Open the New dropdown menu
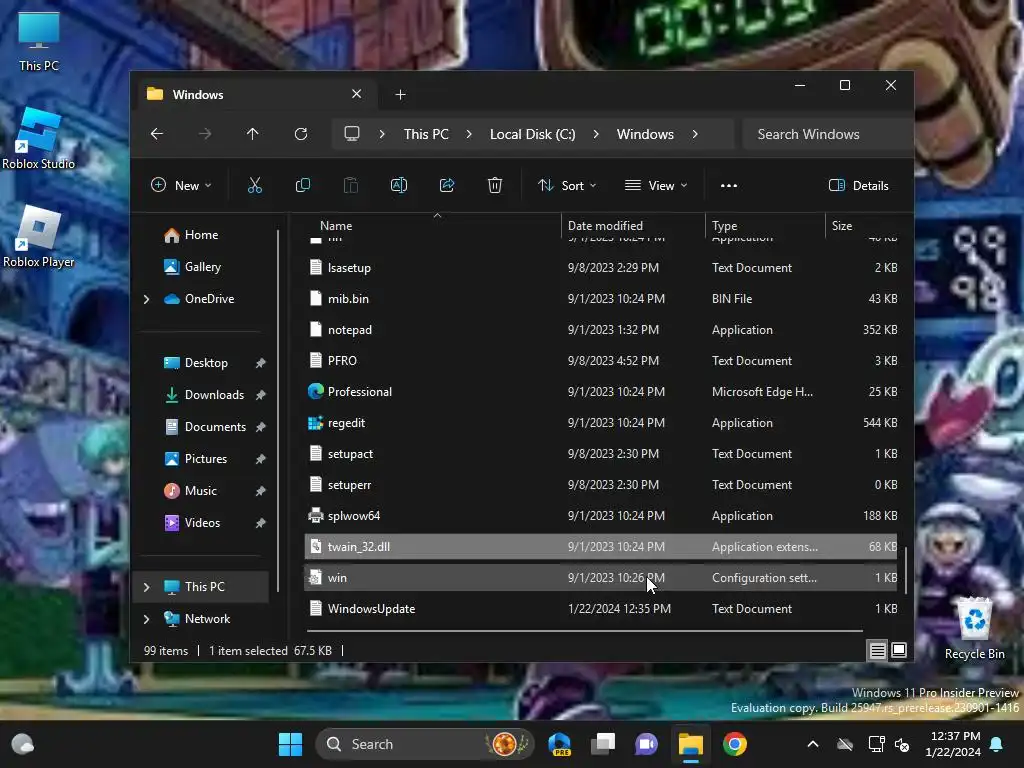1024x768 pixels. (x=181, y=185)
